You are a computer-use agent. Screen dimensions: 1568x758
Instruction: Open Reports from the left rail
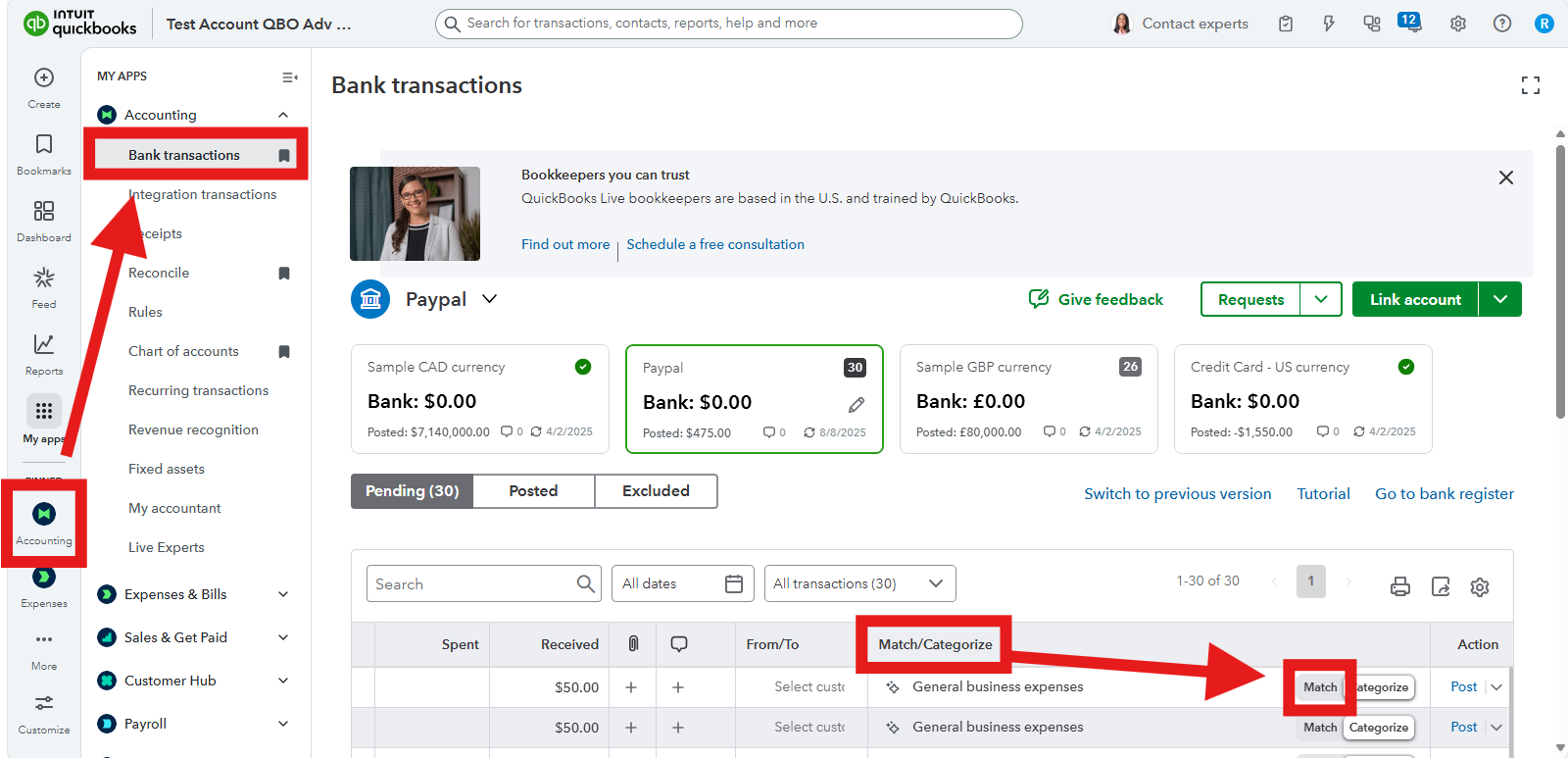pyautogui.click(x=44, y=355)
